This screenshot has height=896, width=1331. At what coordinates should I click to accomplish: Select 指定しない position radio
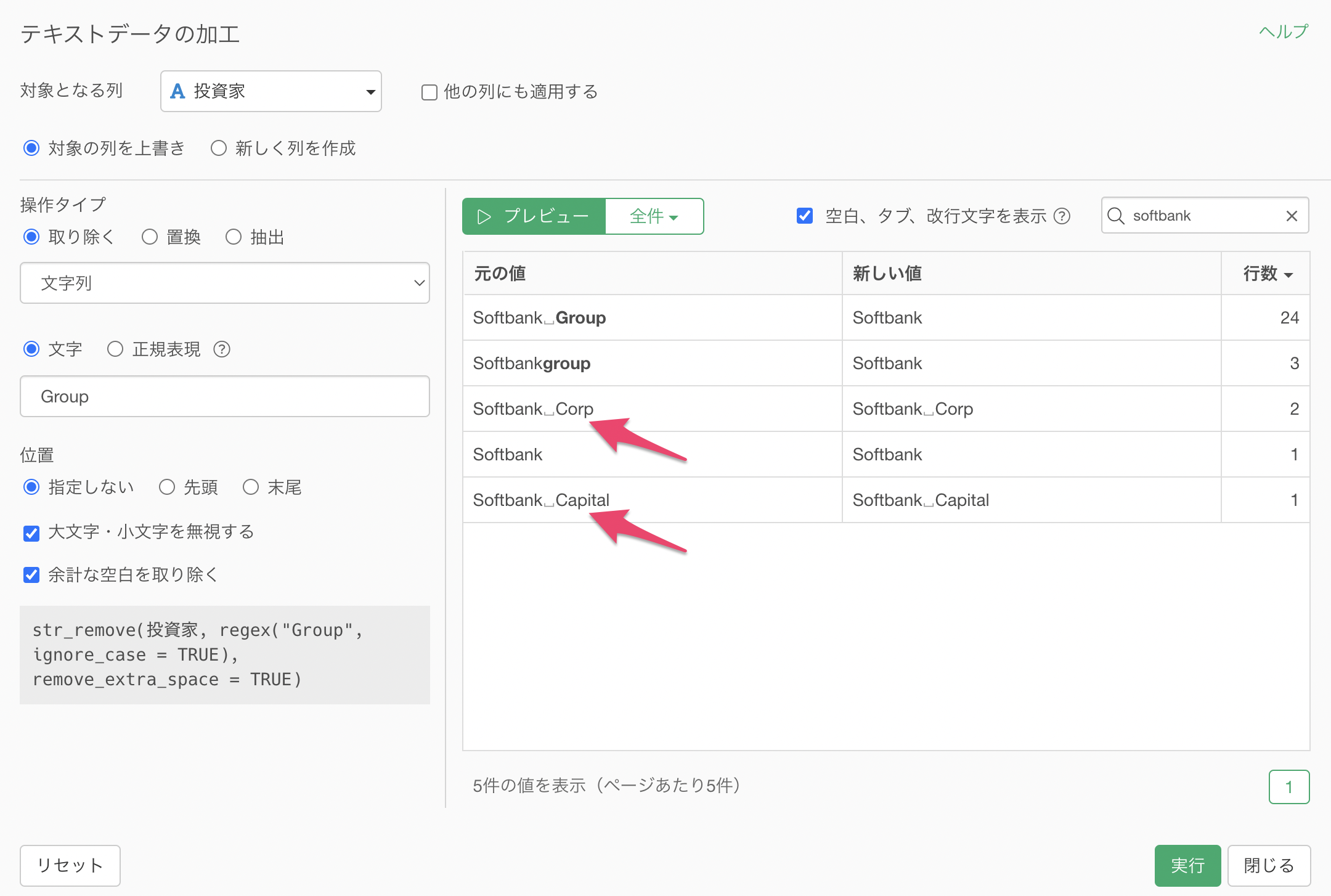[31, 487]
